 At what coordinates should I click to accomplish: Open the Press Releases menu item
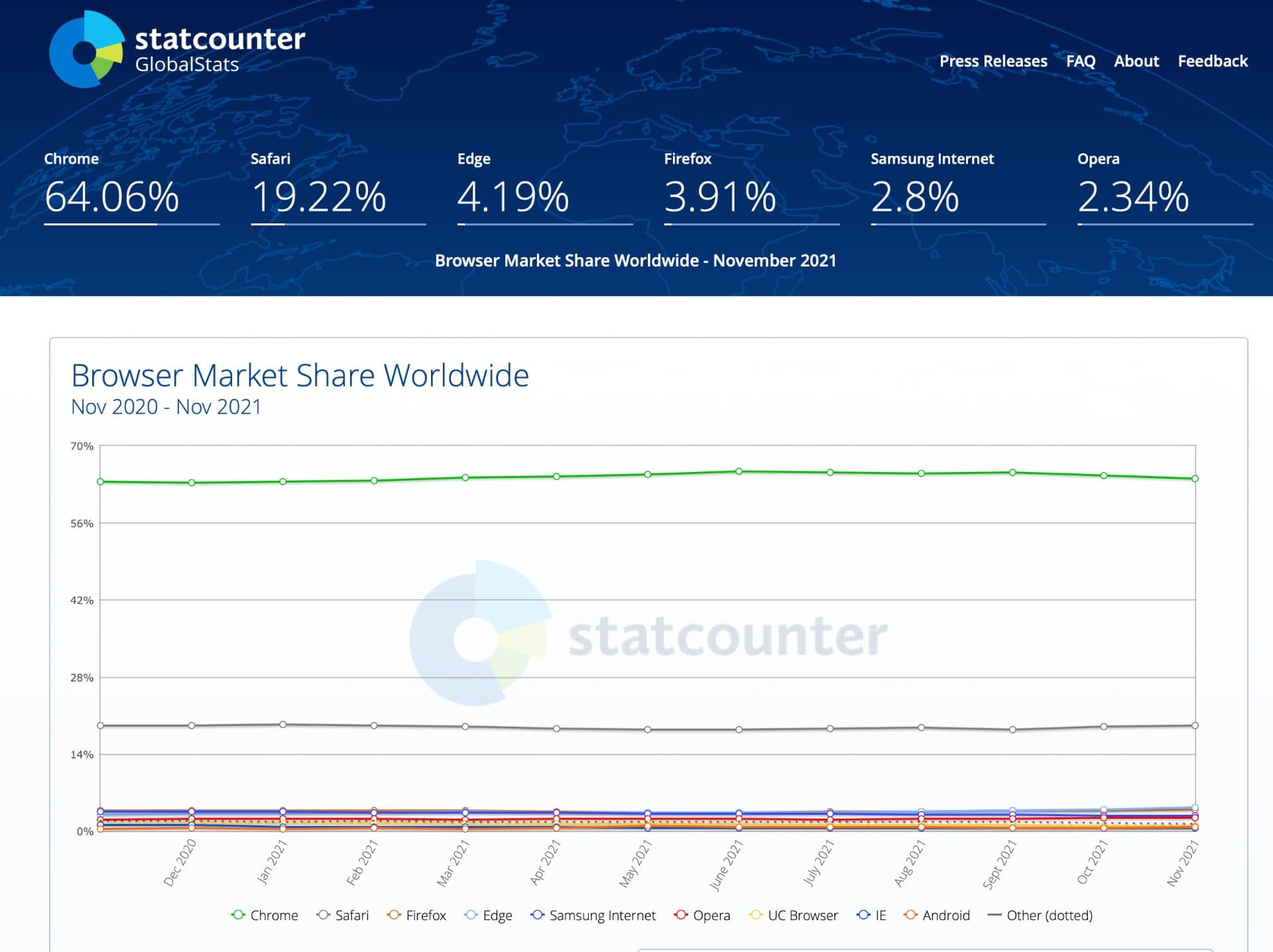(993, 62)
